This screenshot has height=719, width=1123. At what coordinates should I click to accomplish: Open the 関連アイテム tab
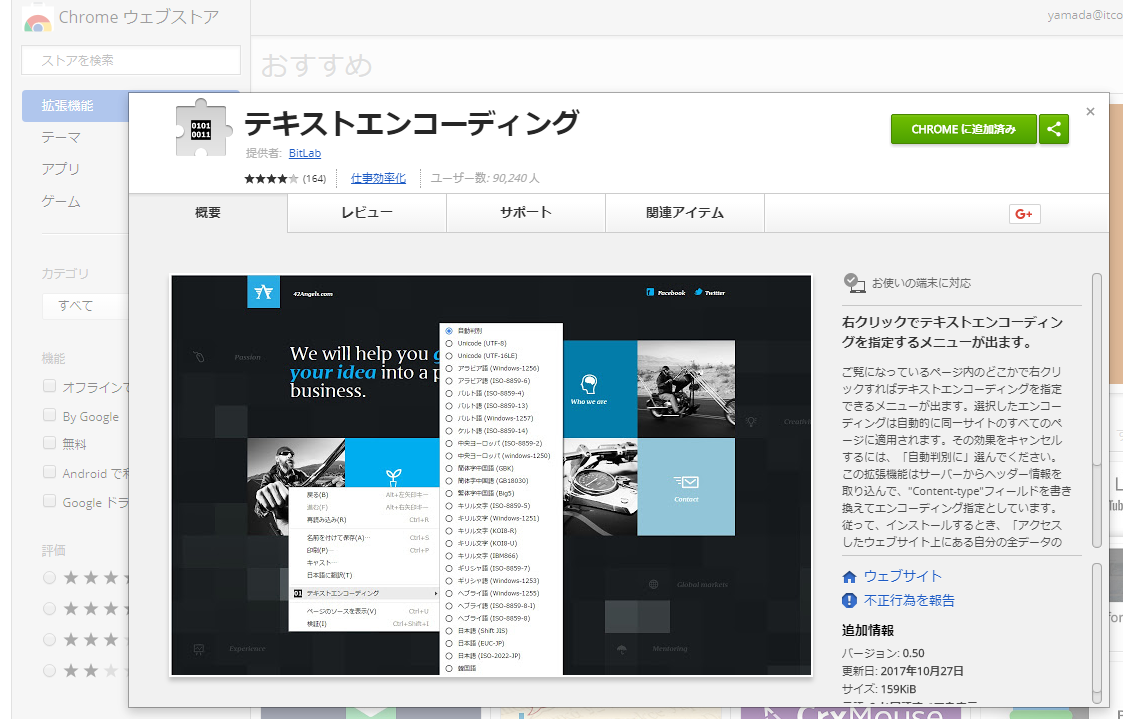pyautogui.click(x=685, y=213)
